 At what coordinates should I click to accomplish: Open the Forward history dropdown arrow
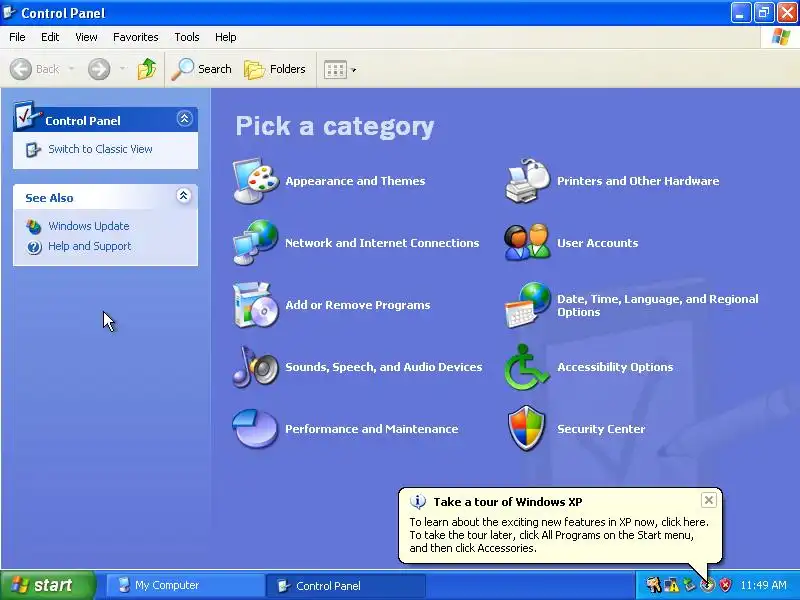(x=122, y=69)
